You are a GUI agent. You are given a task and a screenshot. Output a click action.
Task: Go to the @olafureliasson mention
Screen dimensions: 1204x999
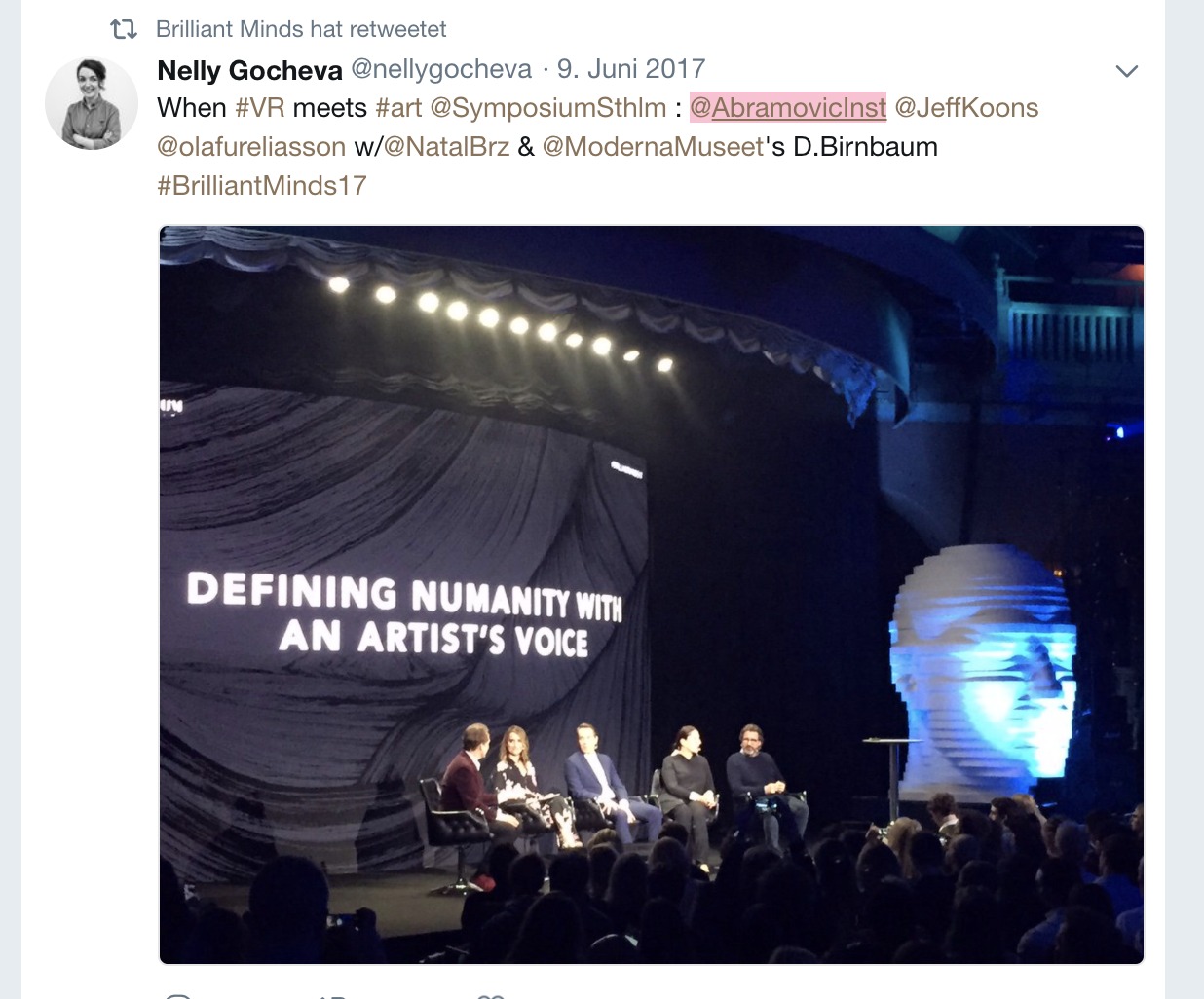pyautogui.click(x=251, y=147)
